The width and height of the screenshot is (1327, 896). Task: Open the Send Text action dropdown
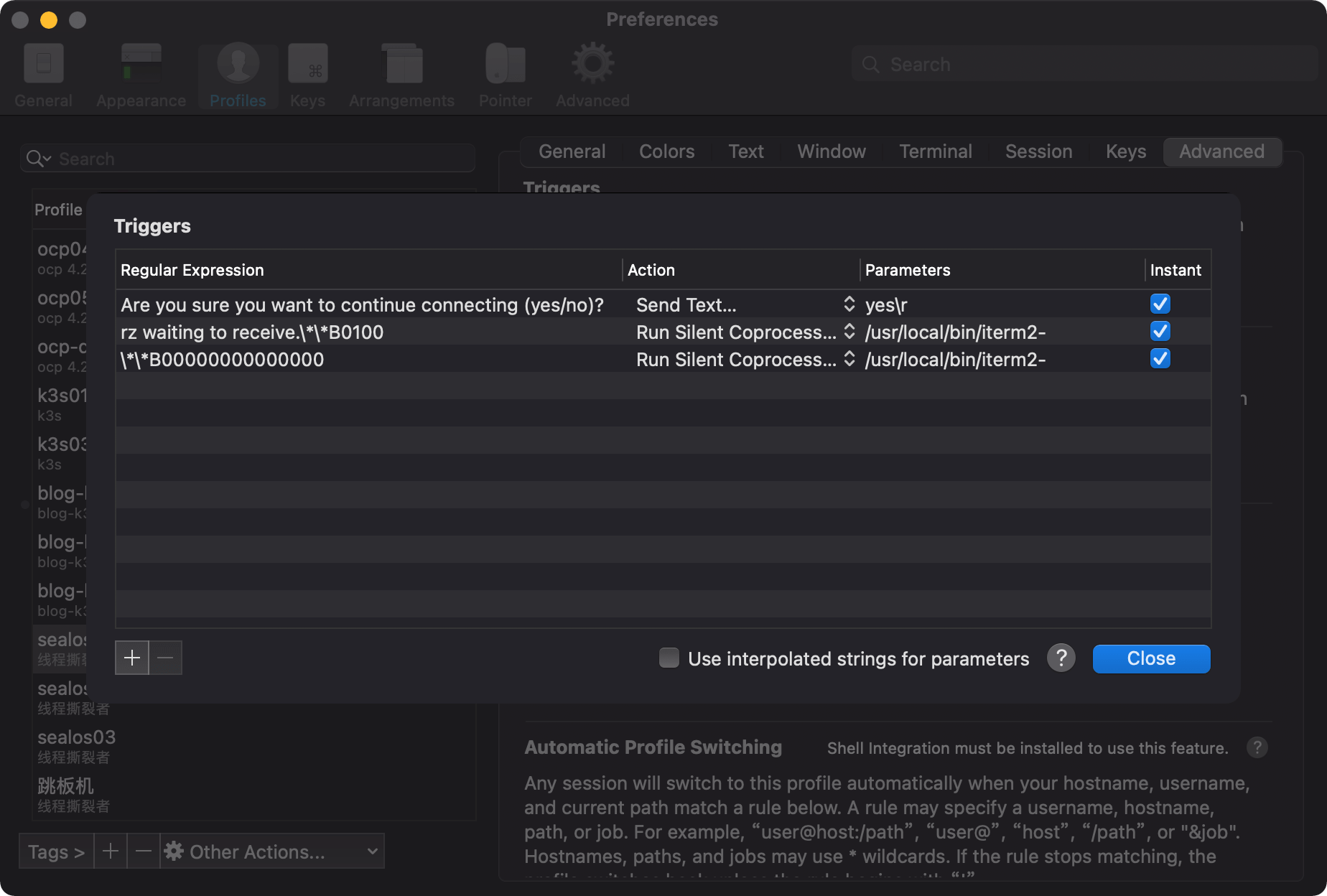tap(849, 304)
